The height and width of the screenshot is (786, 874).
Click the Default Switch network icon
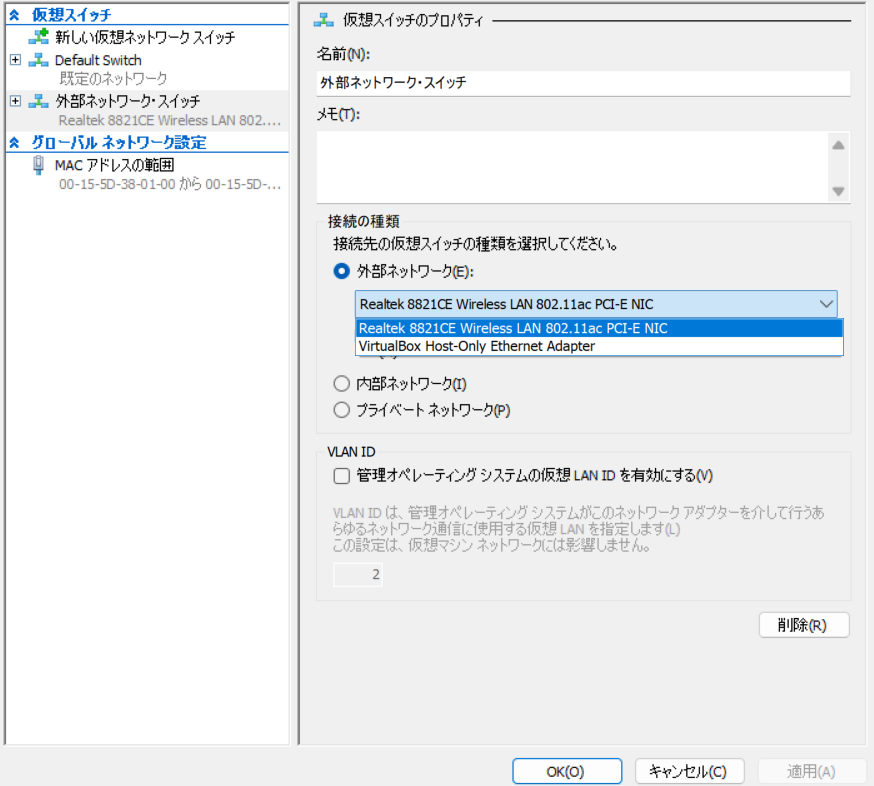38,60
